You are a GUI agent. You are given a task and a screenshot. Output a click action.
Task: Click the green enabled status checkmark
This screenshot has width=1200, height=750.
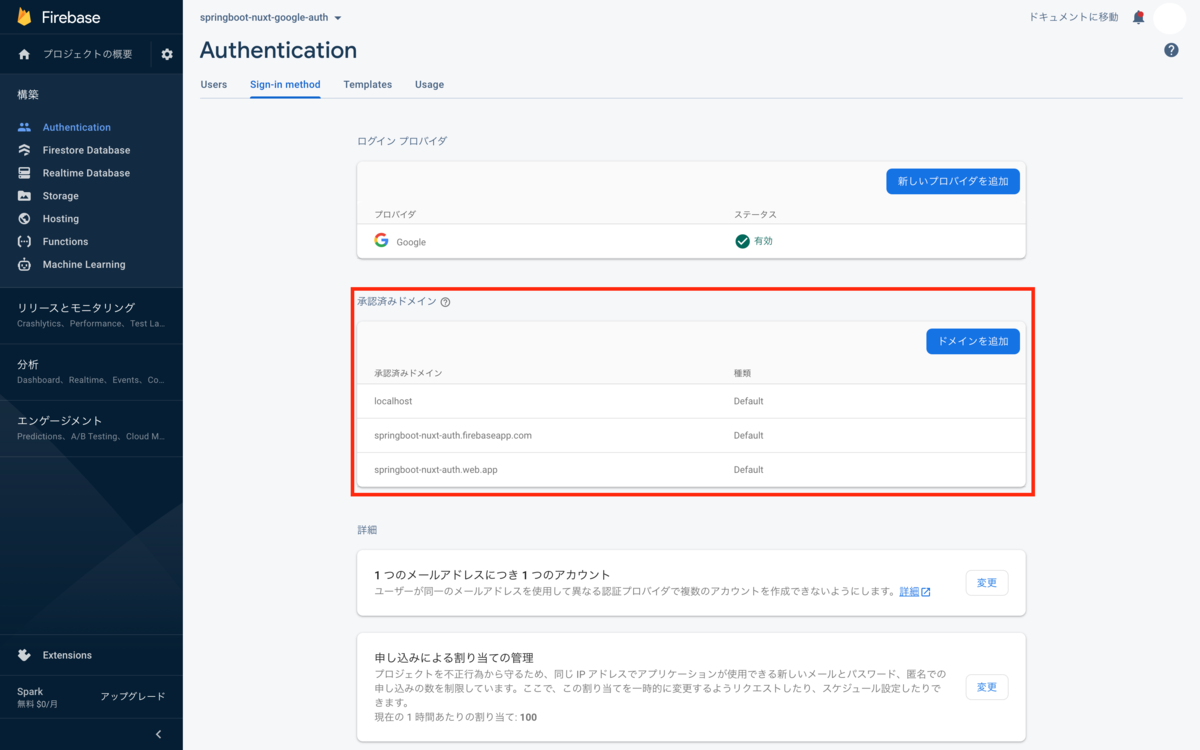pyautogui.click(x=742, y=241)
